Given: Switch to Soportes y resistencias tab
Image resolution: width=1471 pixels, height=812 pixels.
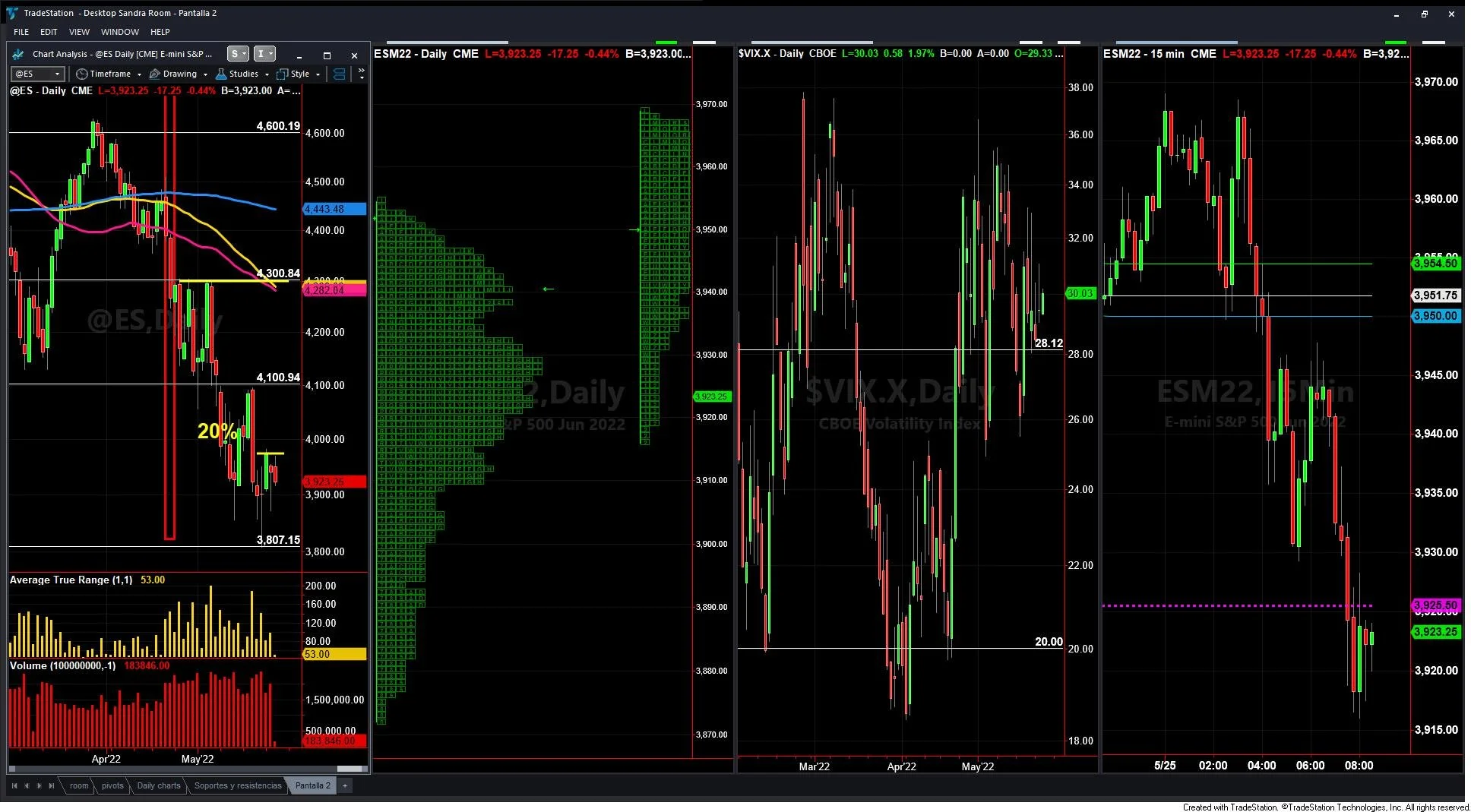Looking at the screenshot, I should click(238, 785).
